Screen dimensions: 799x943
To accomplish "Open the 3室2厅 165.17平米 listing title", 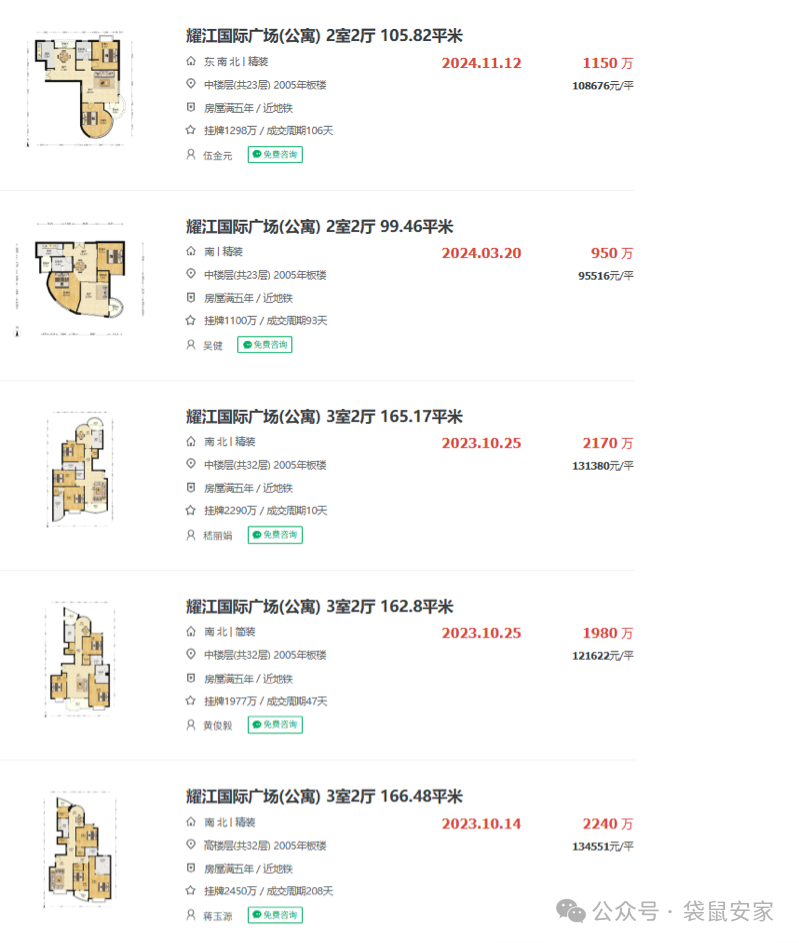I will [x=324, y=416].
